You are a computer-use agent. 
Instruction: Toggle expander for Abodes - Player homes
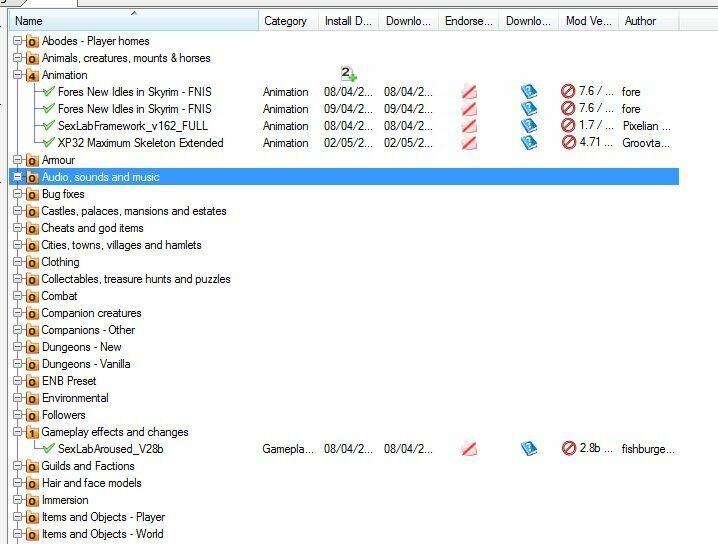[x=17, y=41]
